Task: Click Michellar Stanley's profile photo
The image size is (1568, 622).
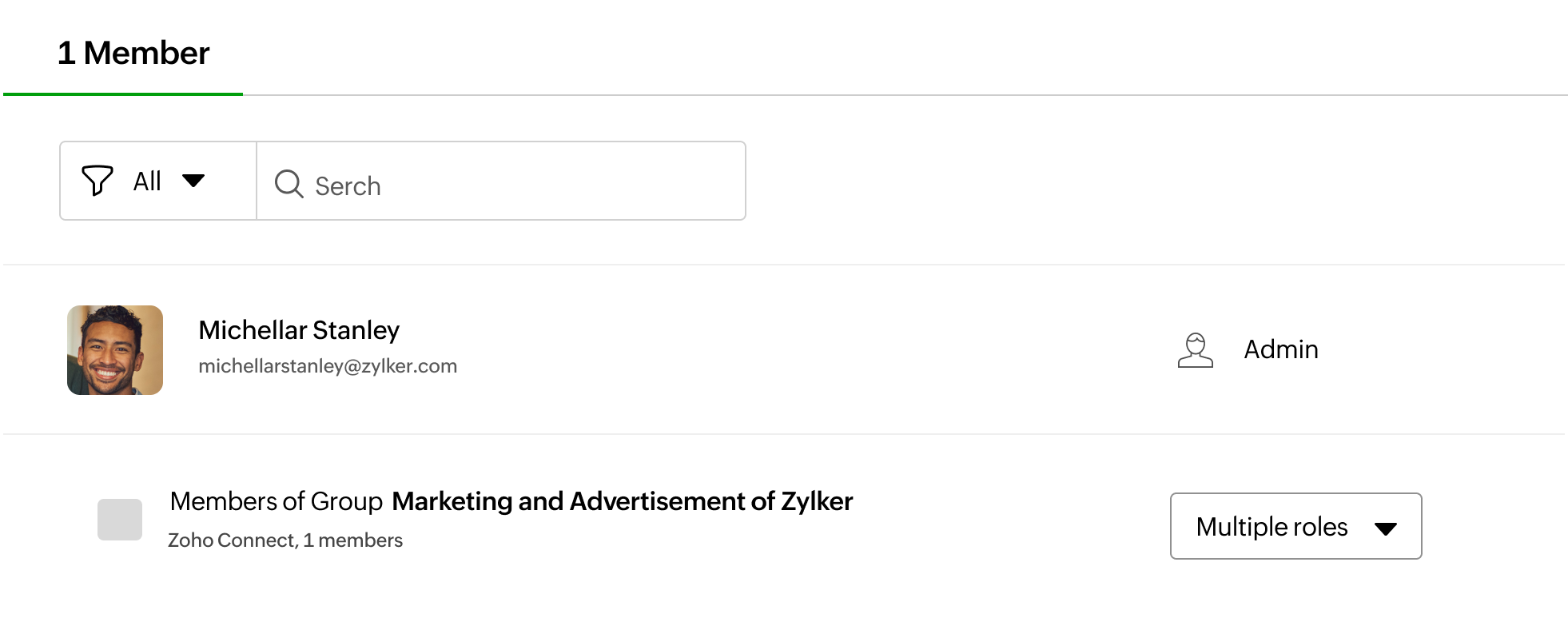Action: (x=115, y=350)
